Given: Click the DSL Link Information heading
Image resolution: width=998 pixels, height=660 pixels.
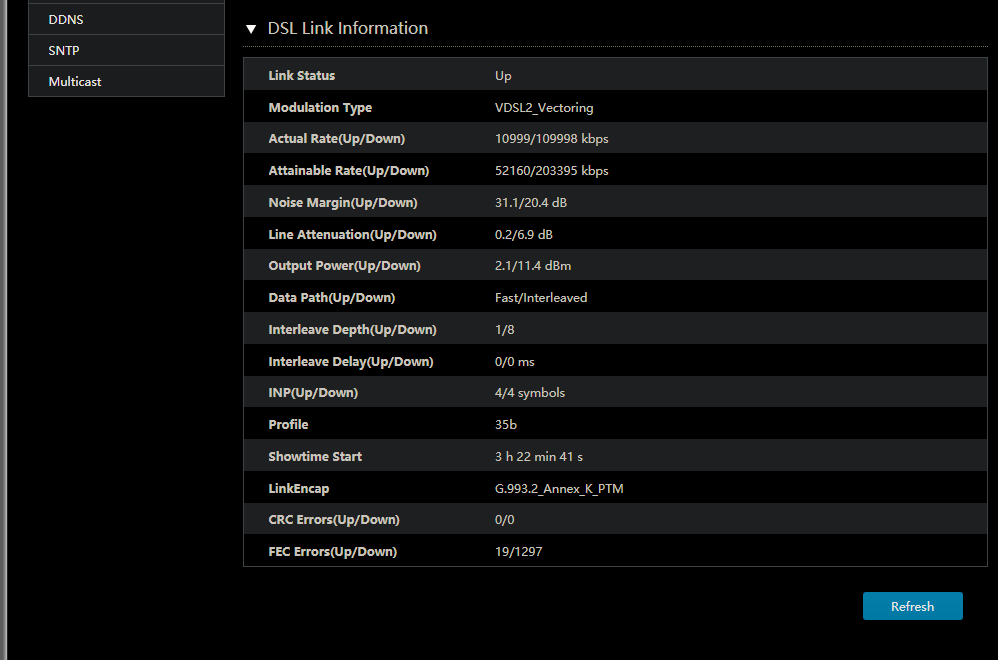Looking at the screenshot, I should click(348, 29).
